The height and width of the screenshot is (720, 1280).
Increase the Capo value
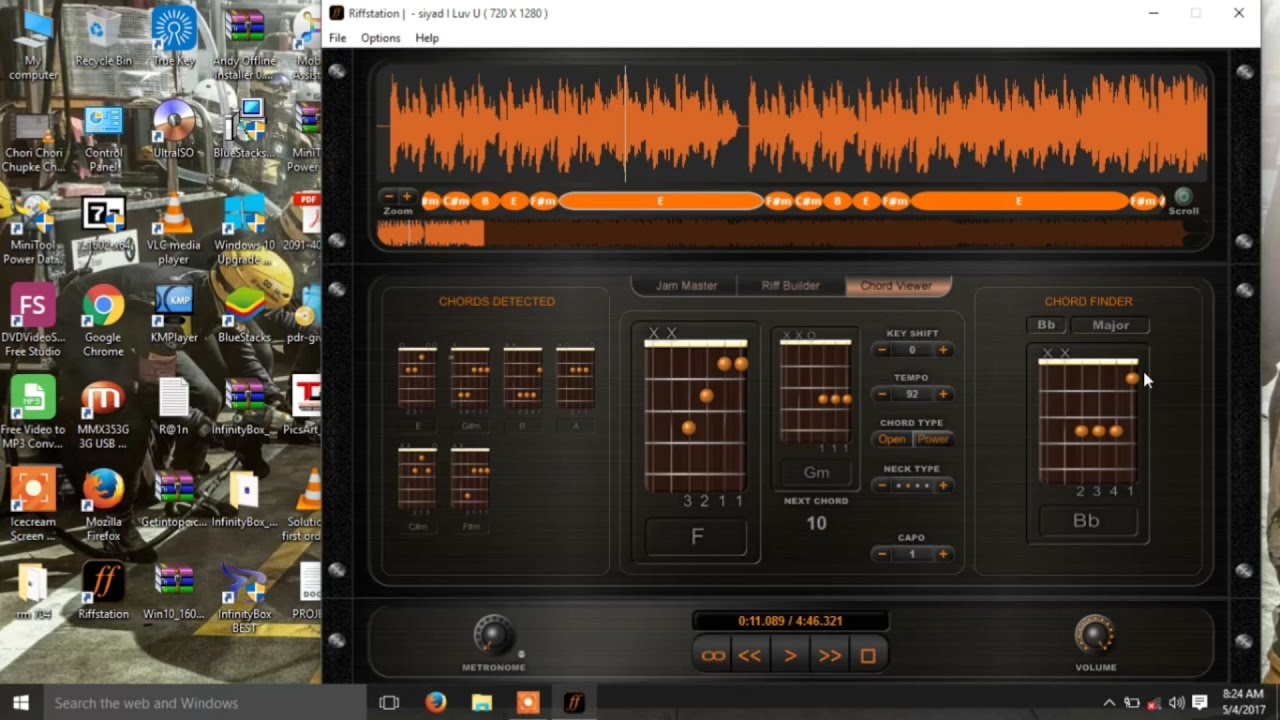[x=942, y=554]
